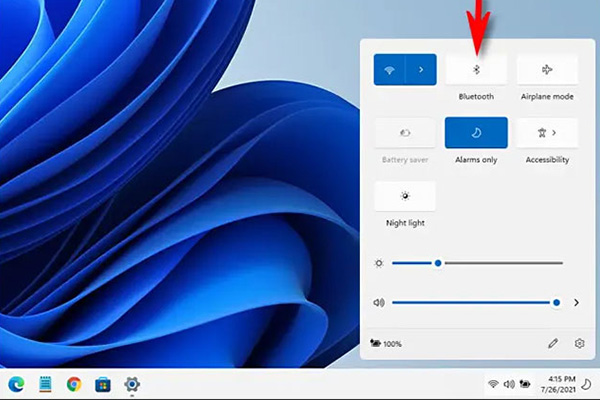Click the Wi-Fi tray icon
The image size is (600, 400).
click(493, 384)
